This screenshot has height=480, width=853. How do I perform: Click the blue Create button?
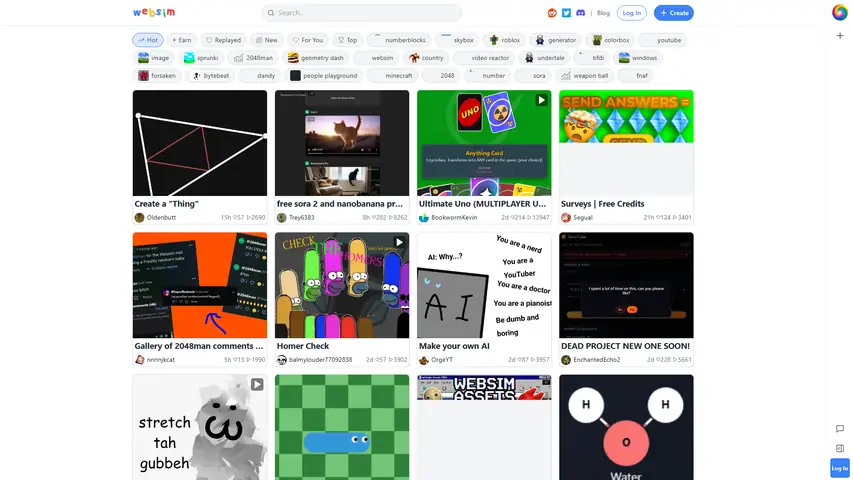coord(673,13)
